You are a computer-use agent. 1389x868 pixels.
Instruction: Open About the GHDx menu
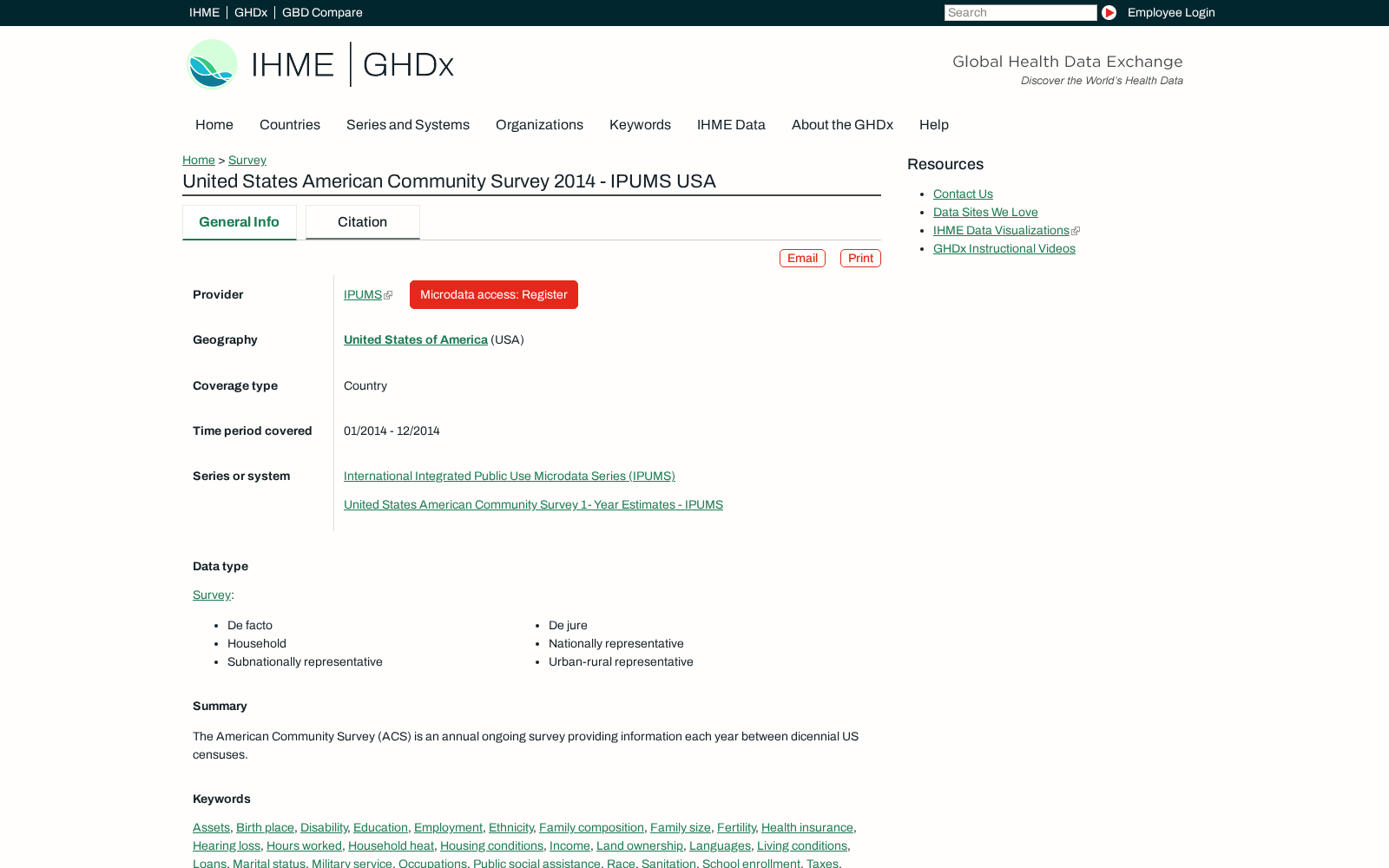click(x=842, y=124)
